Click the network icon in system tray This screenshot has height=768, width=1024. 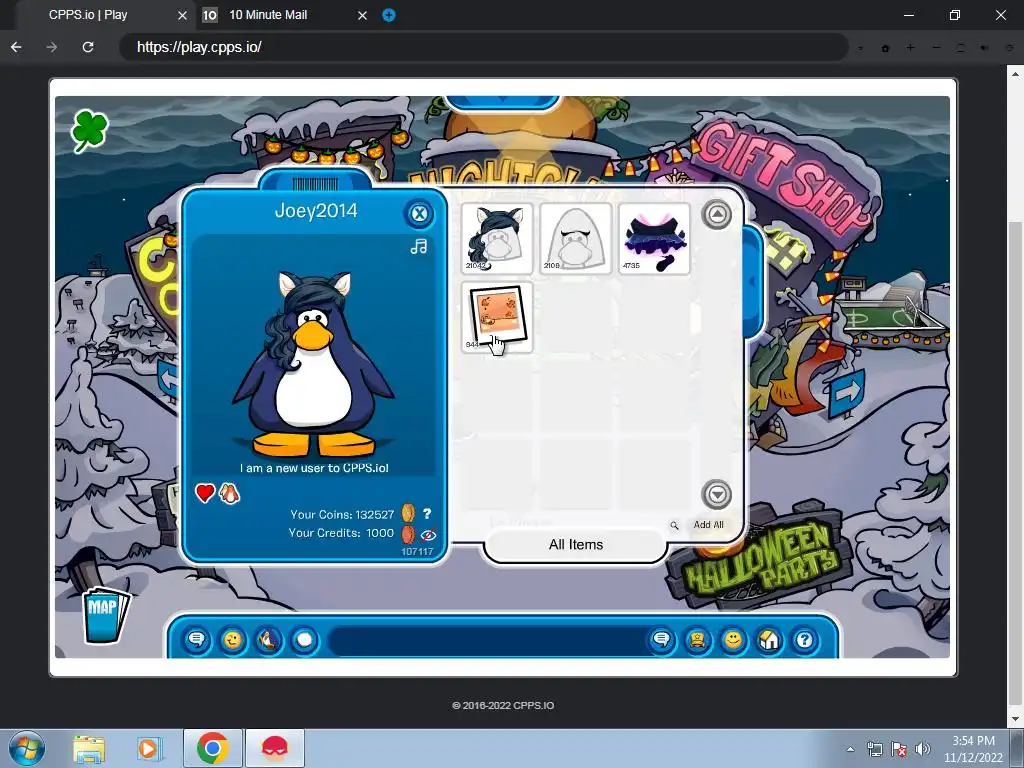(874, 749)
